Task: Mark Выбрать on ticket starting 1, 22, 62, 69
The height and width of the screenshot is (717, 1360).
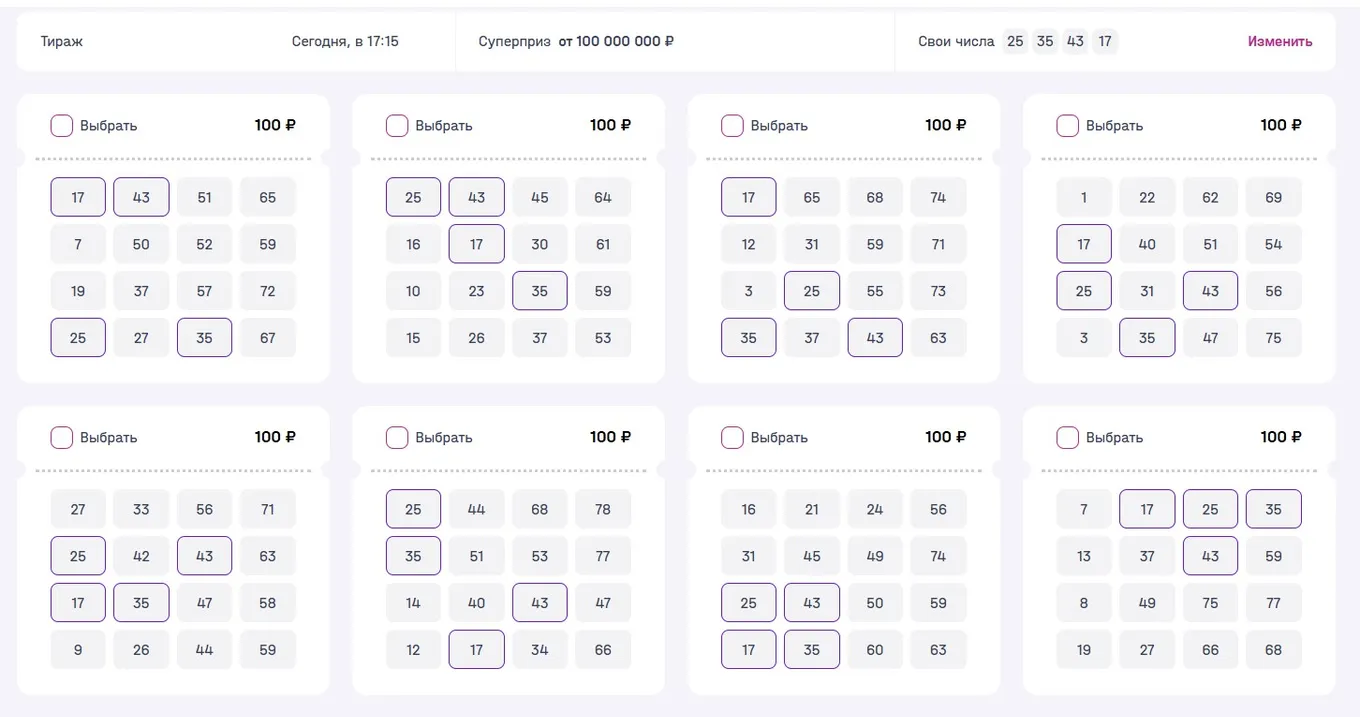Action: (x=1068, y=126)
